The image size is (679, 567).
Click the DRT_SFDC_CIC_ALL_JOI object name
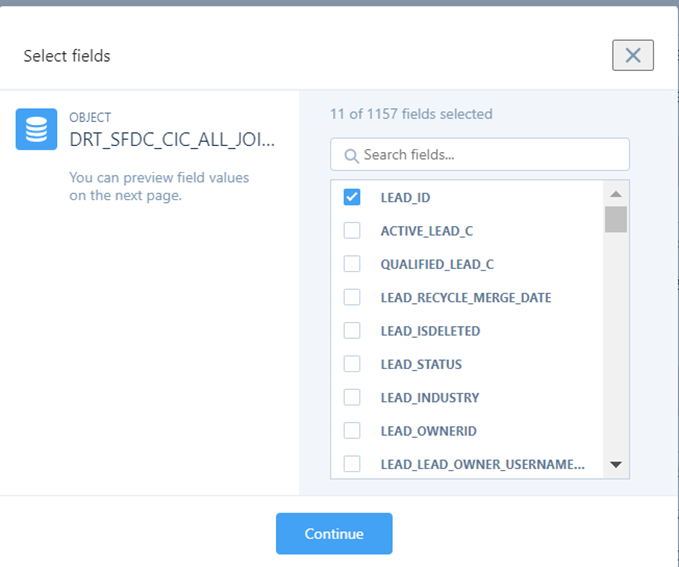172,140
